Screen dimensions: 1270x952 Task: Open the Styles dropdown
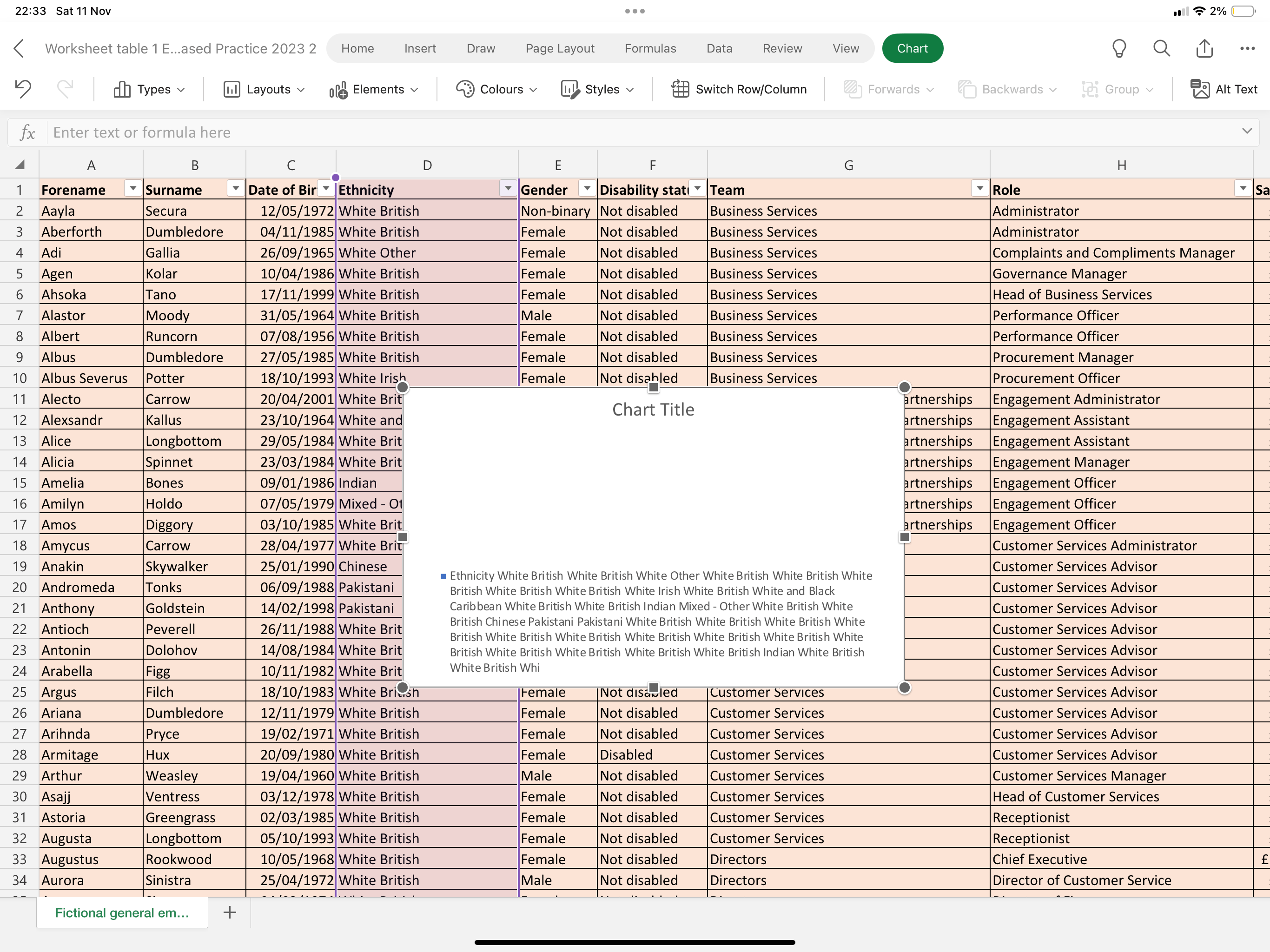(597, 89)
